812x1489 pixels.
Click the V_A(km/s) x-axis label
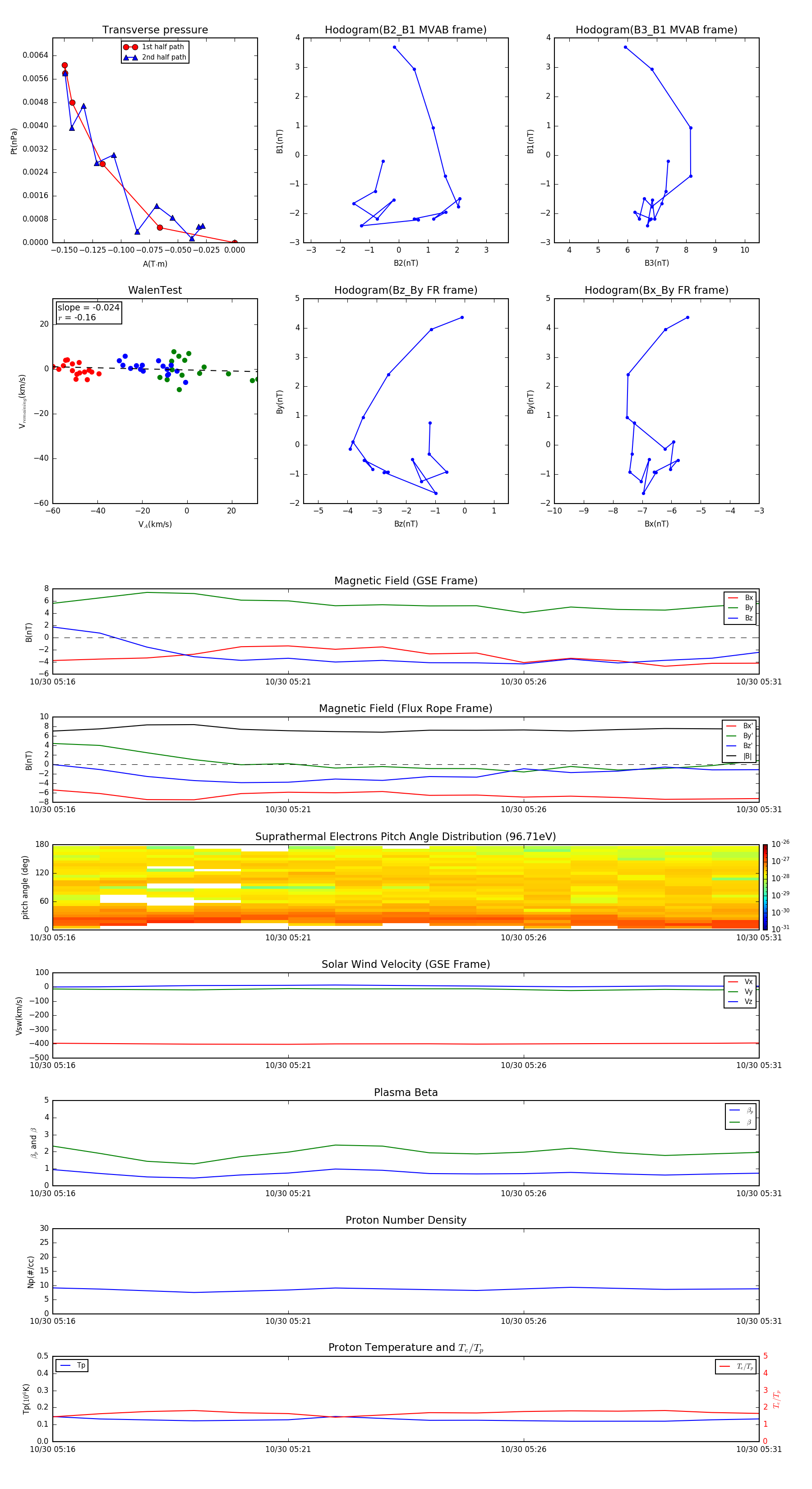pyautogui.click(x=155, y=525)
